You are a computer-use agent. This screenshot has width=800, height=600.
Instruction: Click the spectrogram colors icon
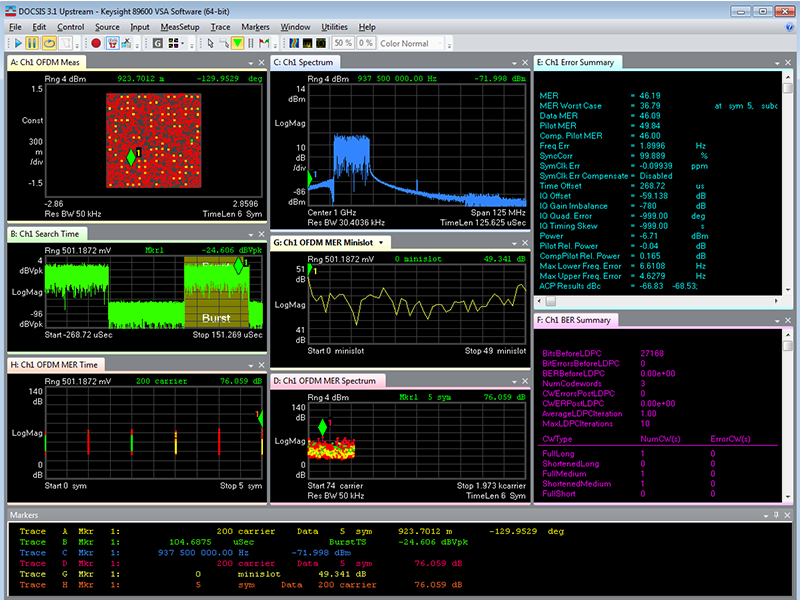292,44
